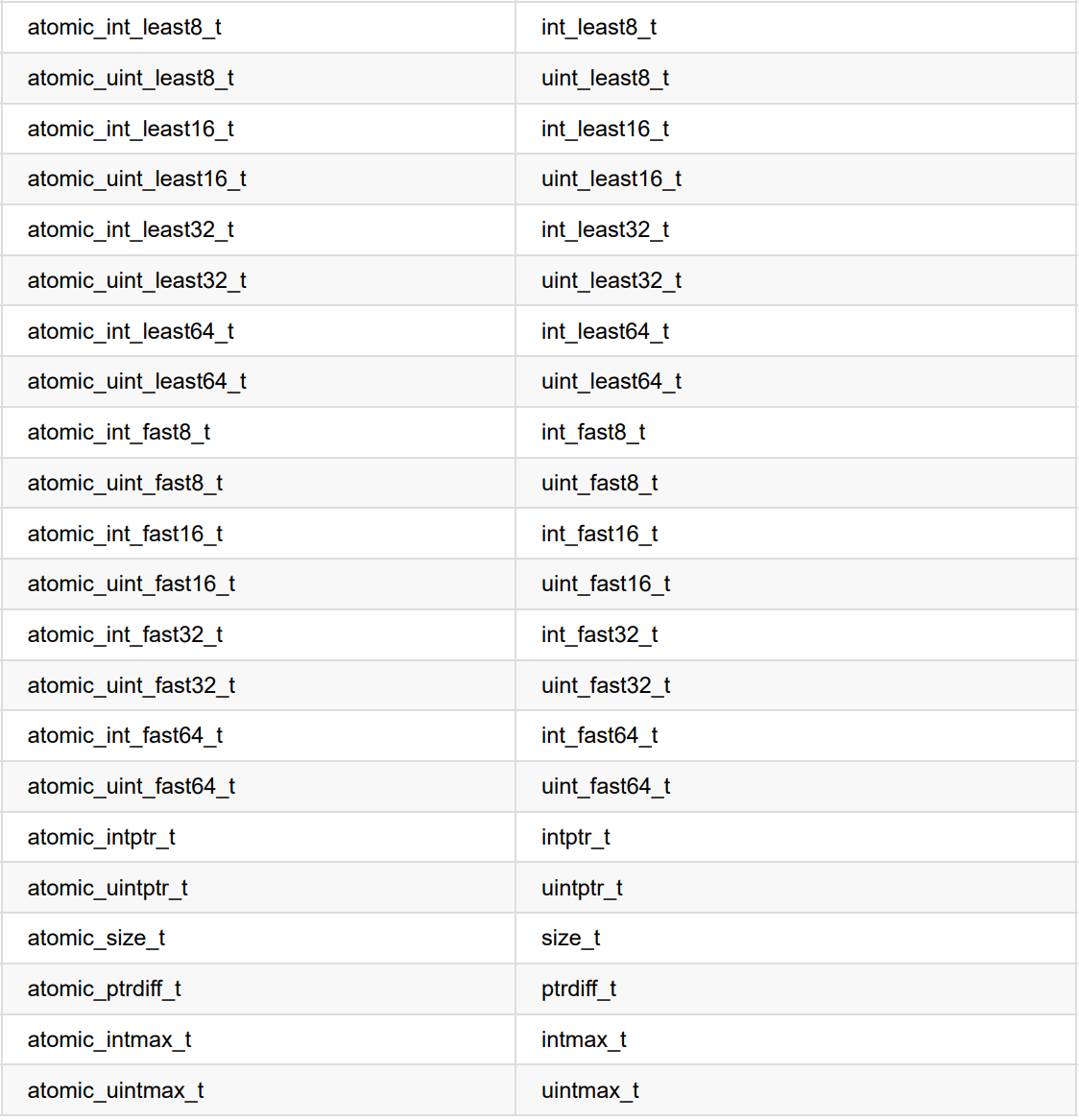Screen dimensions: 1079x1120
Task: Select the uintmax_t cell
Action: [590, 1091]
